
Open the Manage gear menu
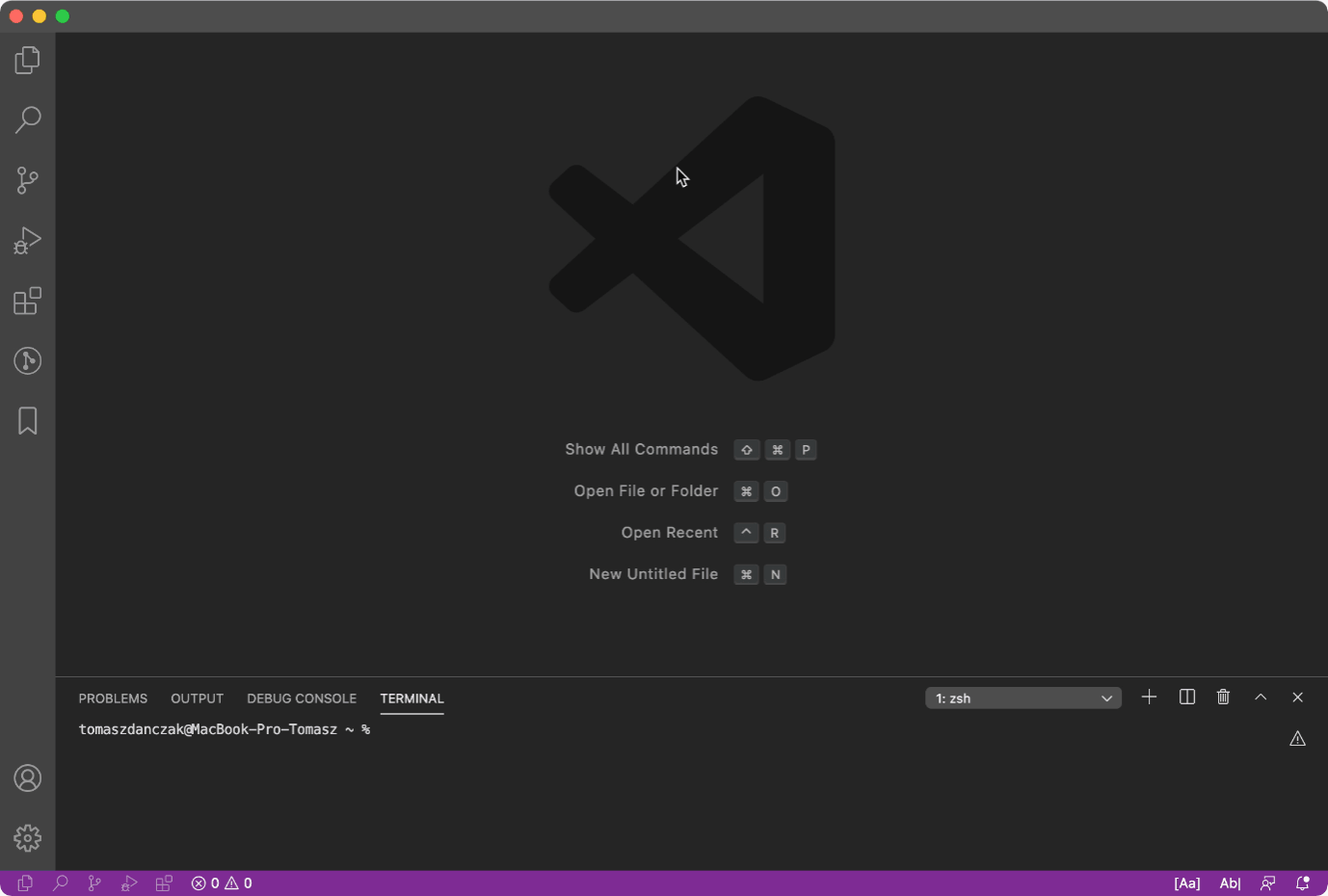click(27, 837)
